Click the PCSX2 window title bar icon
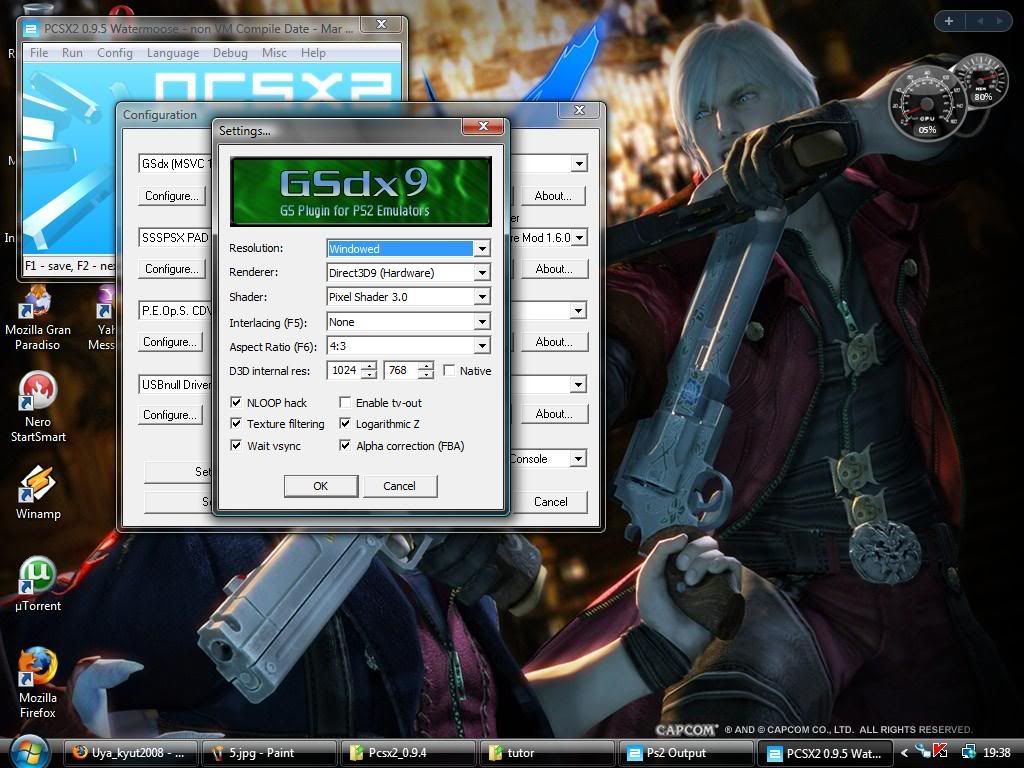The width and height of the screenshot is (1024, 768). click(31, 29)
